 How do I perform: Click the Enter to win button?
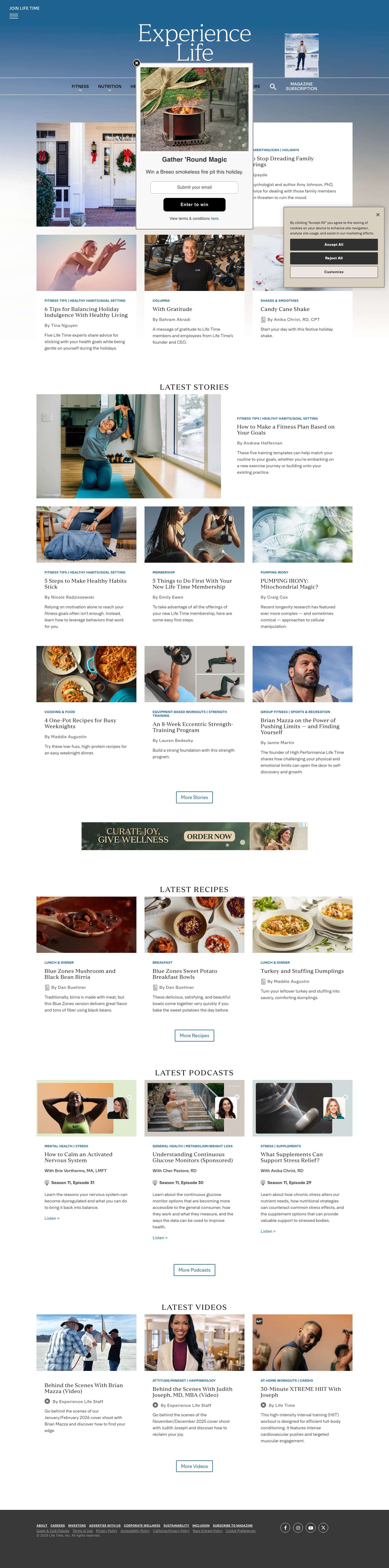(x=194, y=204)
